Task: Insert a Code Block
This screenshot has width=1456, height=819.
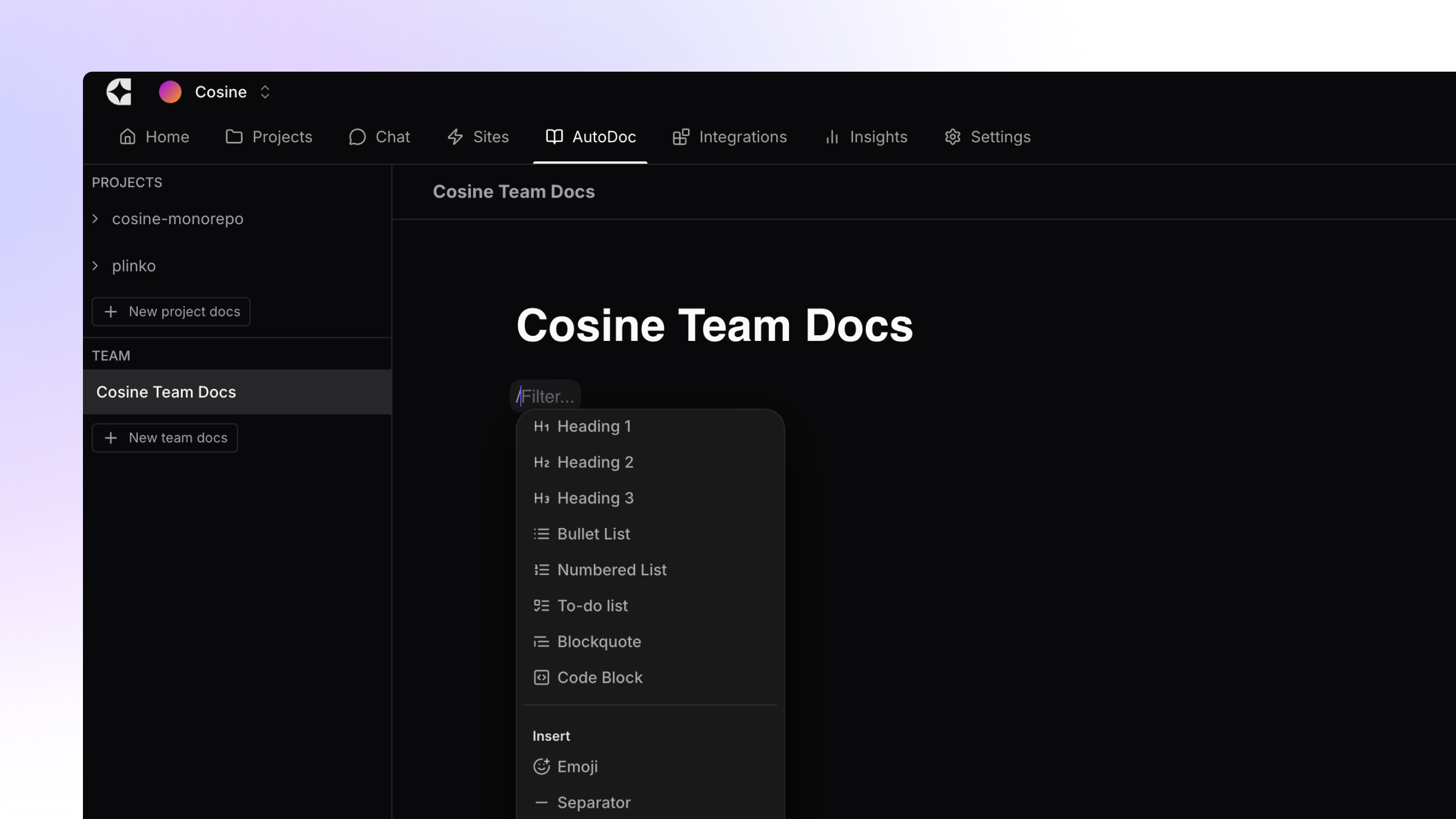Action: click(x=599, y=677)
